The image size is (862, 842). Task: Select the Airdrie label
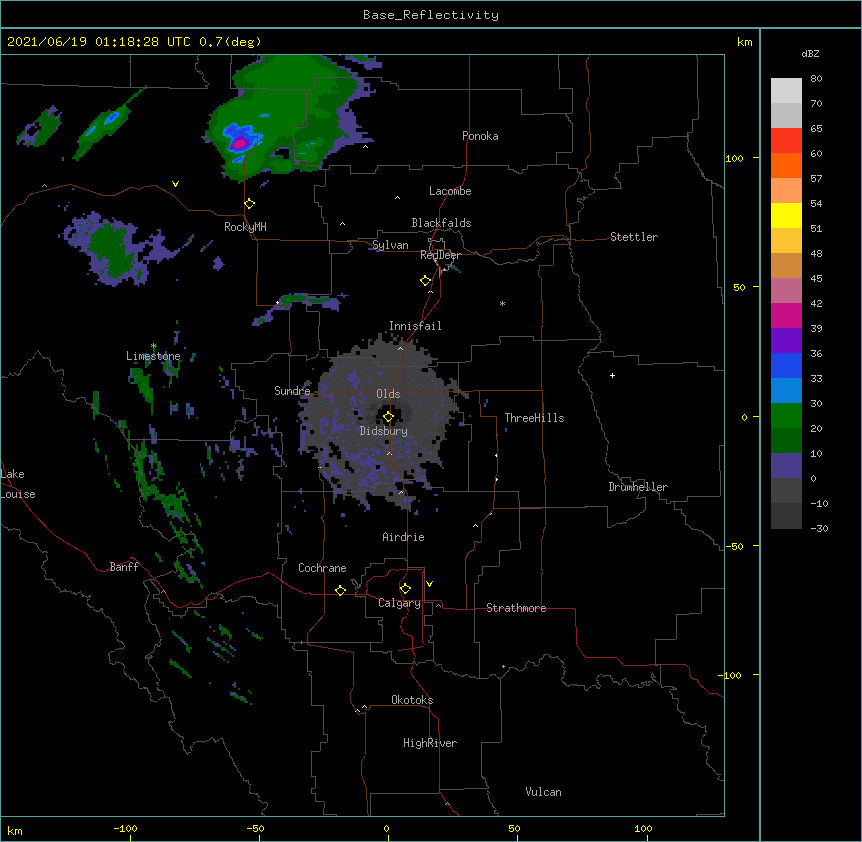[x=404, y=537]
